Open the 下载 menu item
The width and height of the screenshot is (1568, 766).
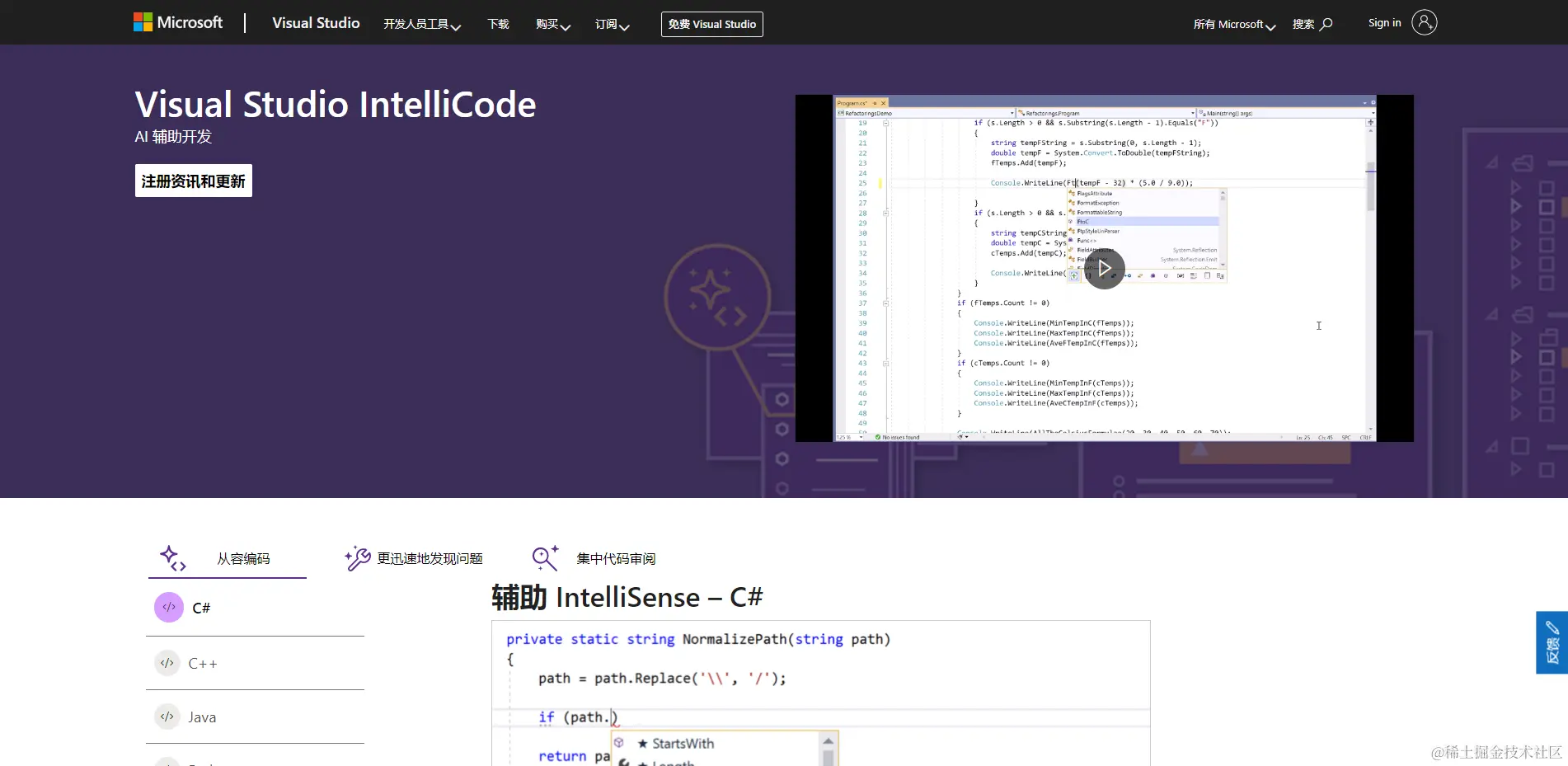pos(498,24)
